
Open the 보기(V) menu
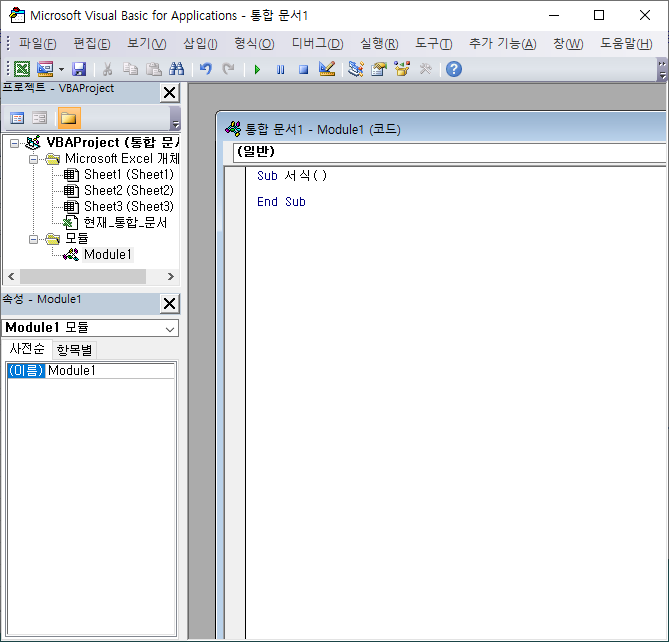[x=146, y=44]
